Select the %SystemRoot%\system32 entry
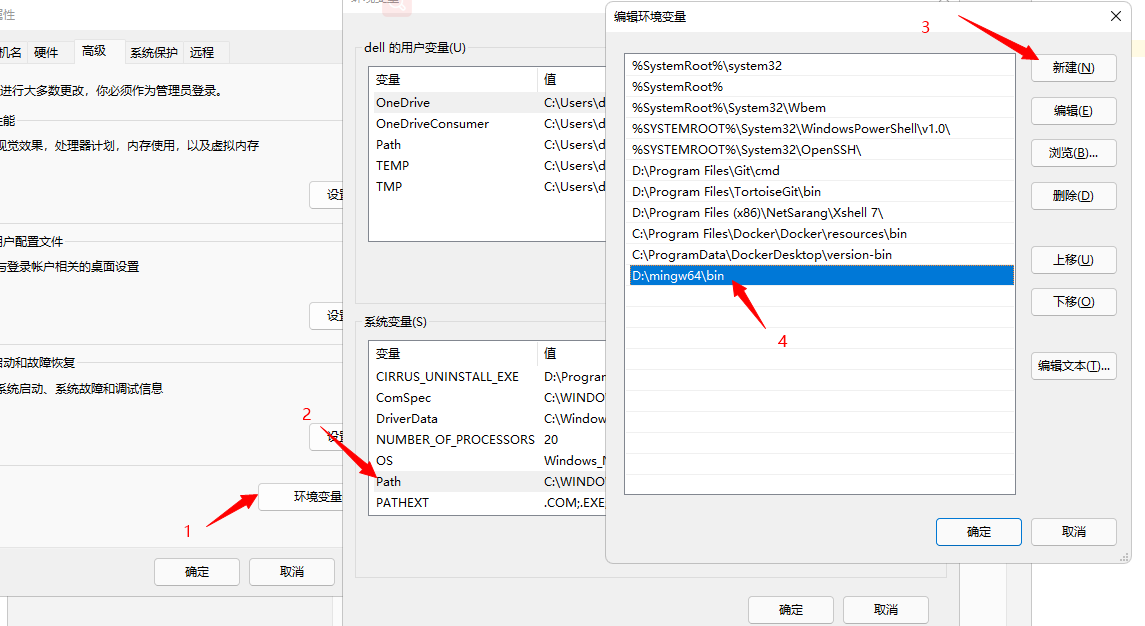Screen dimensions: 1145x626 (x=700, y=65)
